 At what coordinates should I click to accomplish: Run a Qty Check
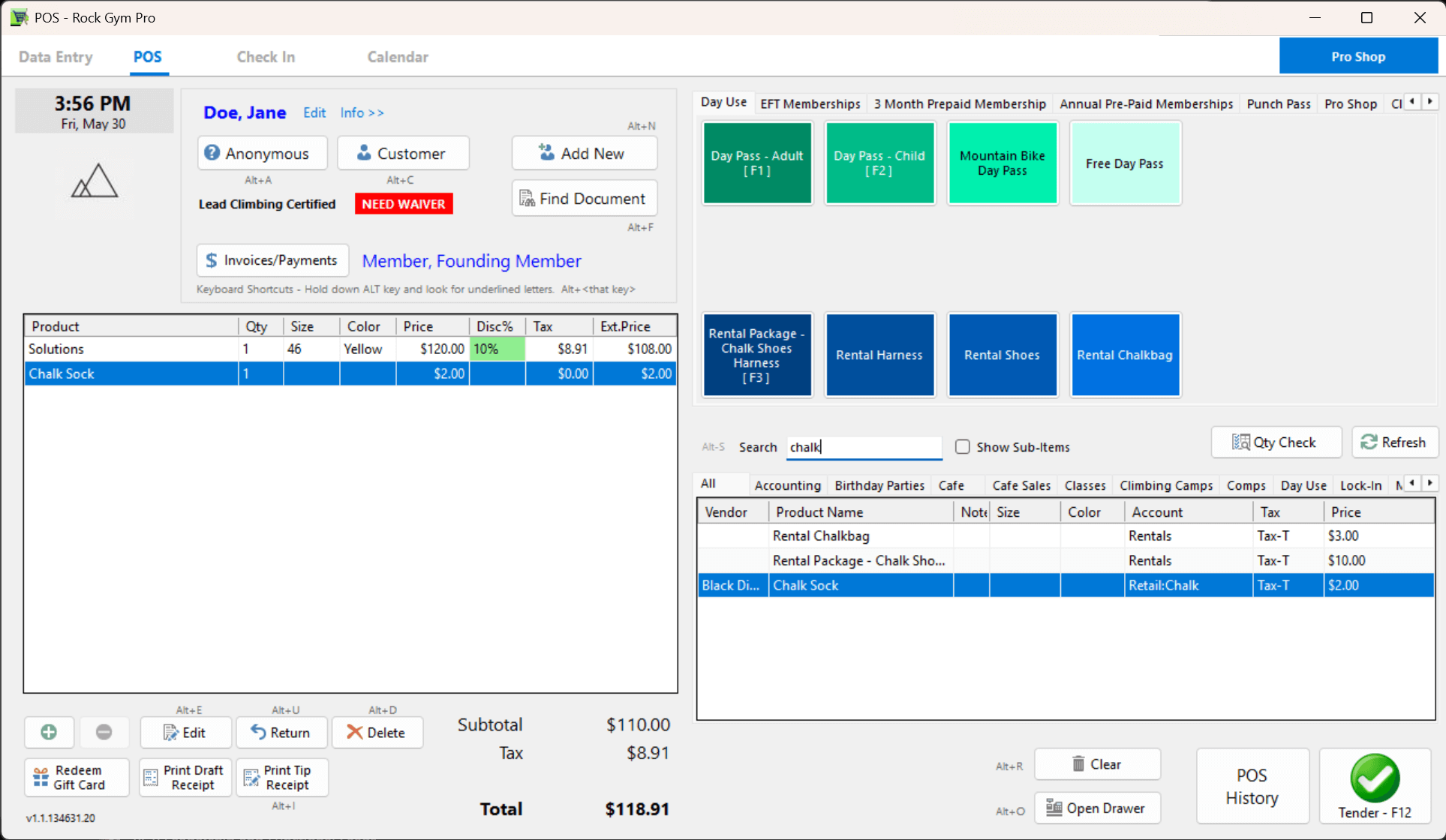tap(1275, 442)
